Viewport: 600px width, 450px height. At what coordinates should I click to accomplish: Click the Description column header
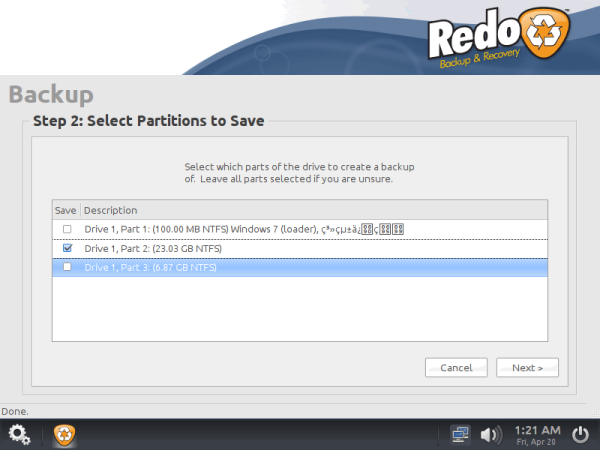(314, 210)
